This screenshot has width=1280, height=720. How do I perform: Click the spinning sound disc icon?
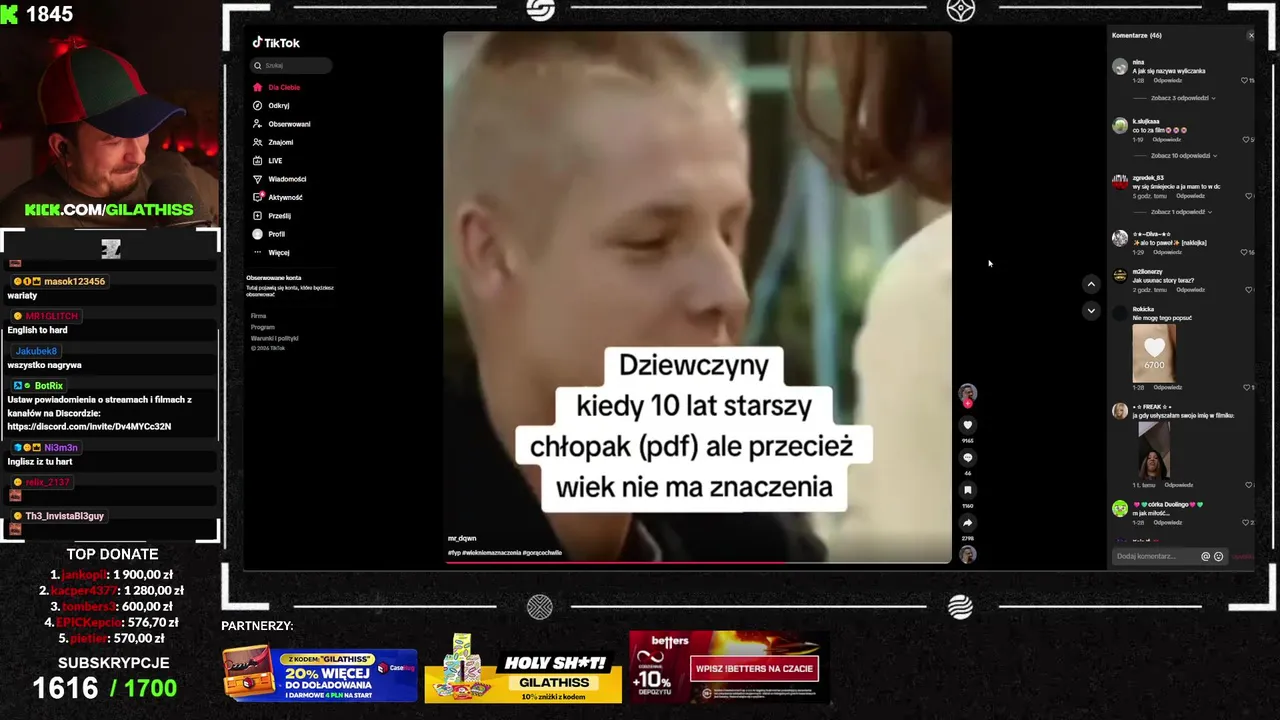point(967,555)
